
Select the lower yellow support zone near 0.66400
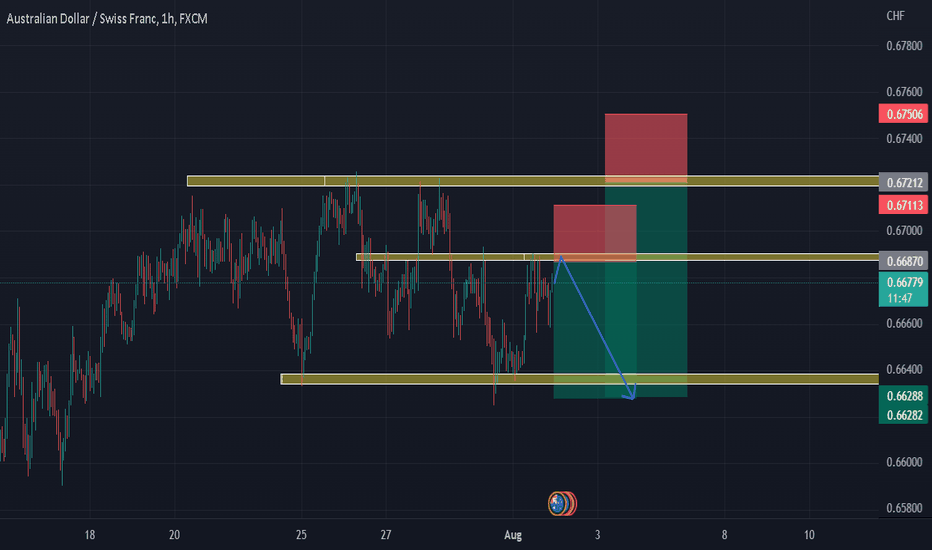click(x=580, y=379)
